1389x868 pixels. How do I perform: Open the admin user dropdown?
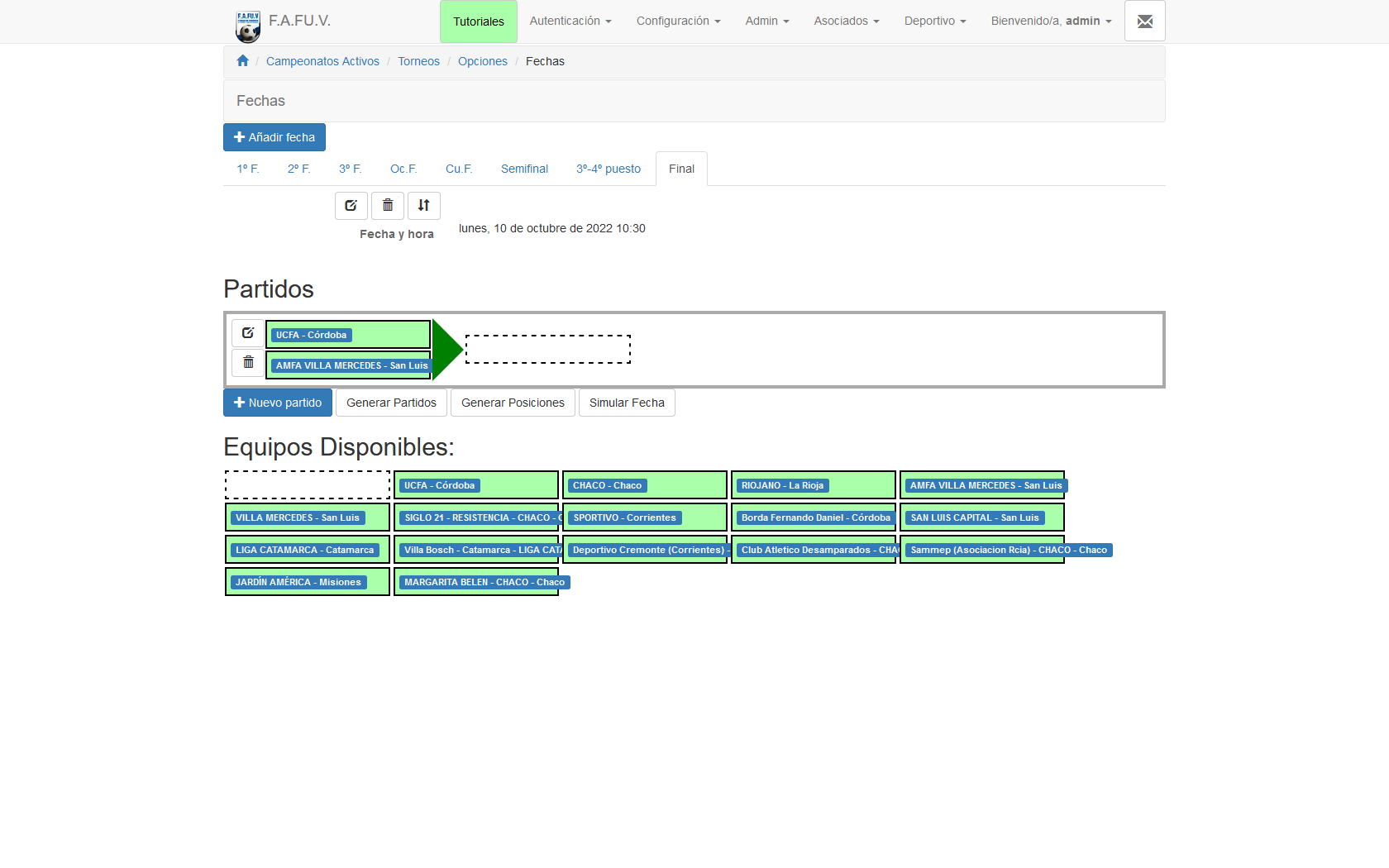click(1051, 21)
